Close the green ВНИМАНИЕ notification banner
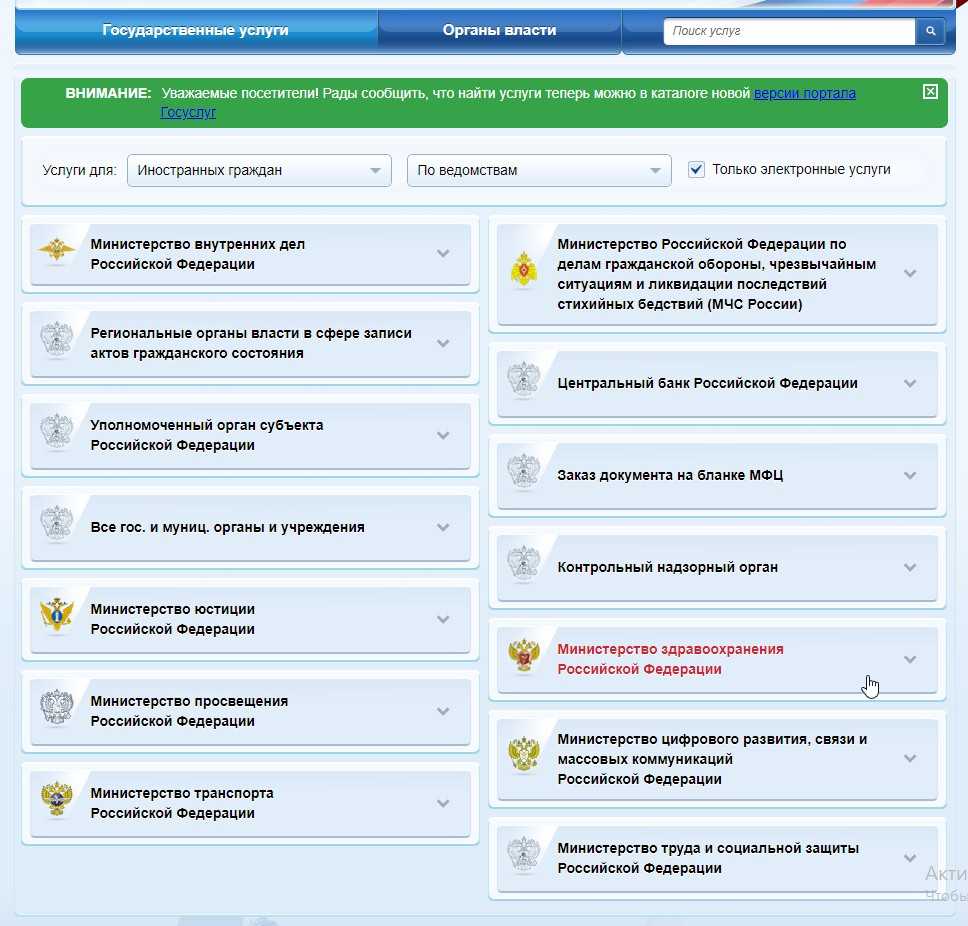The width and height of the screenshot is (968, 926). coord(930,92)
